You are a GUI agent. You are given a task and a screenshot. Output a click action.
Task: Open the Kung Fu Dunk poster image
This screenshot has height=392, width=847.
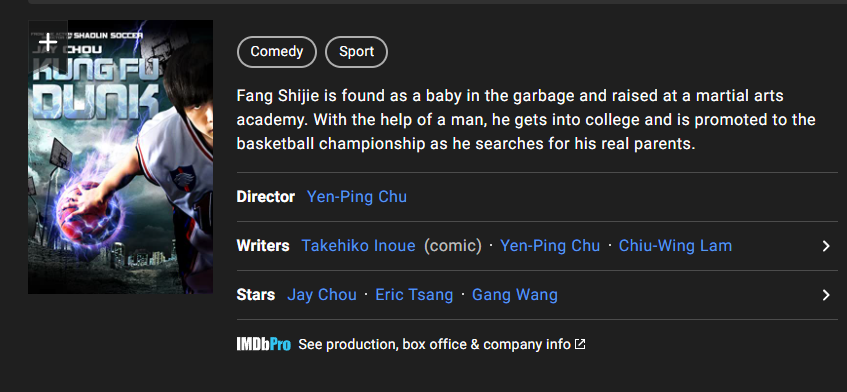tap(120, 157)
